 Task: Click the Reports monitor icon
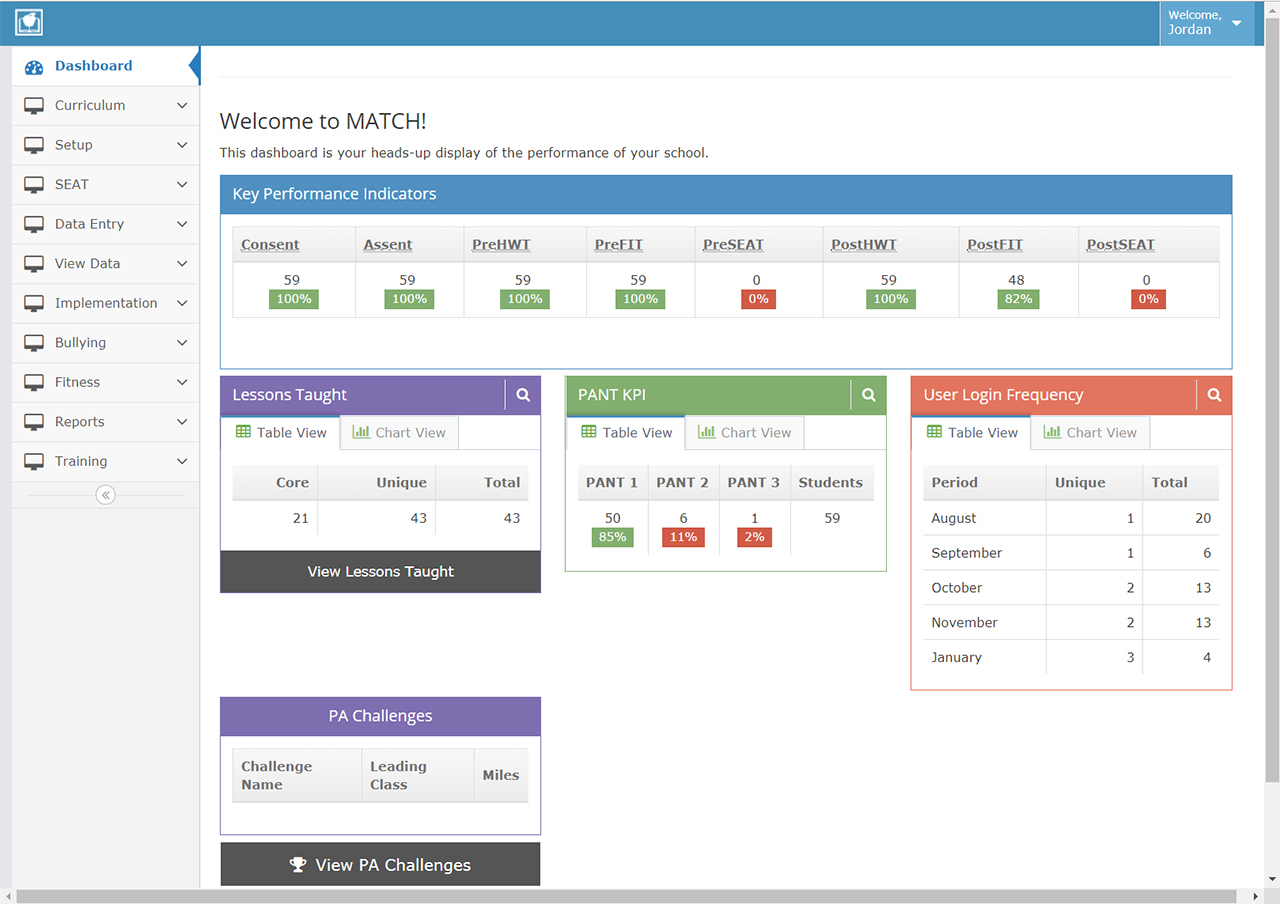click(34, 422)
